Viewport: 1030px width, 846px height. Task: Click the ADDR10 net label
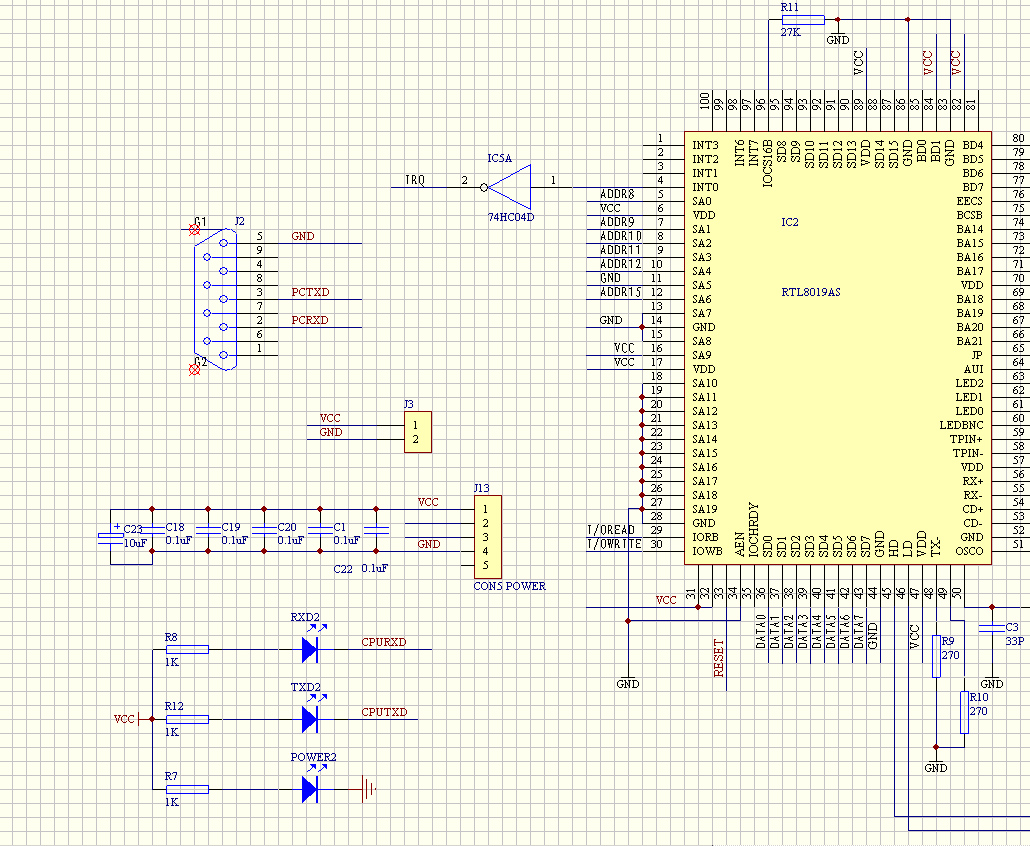621,236
